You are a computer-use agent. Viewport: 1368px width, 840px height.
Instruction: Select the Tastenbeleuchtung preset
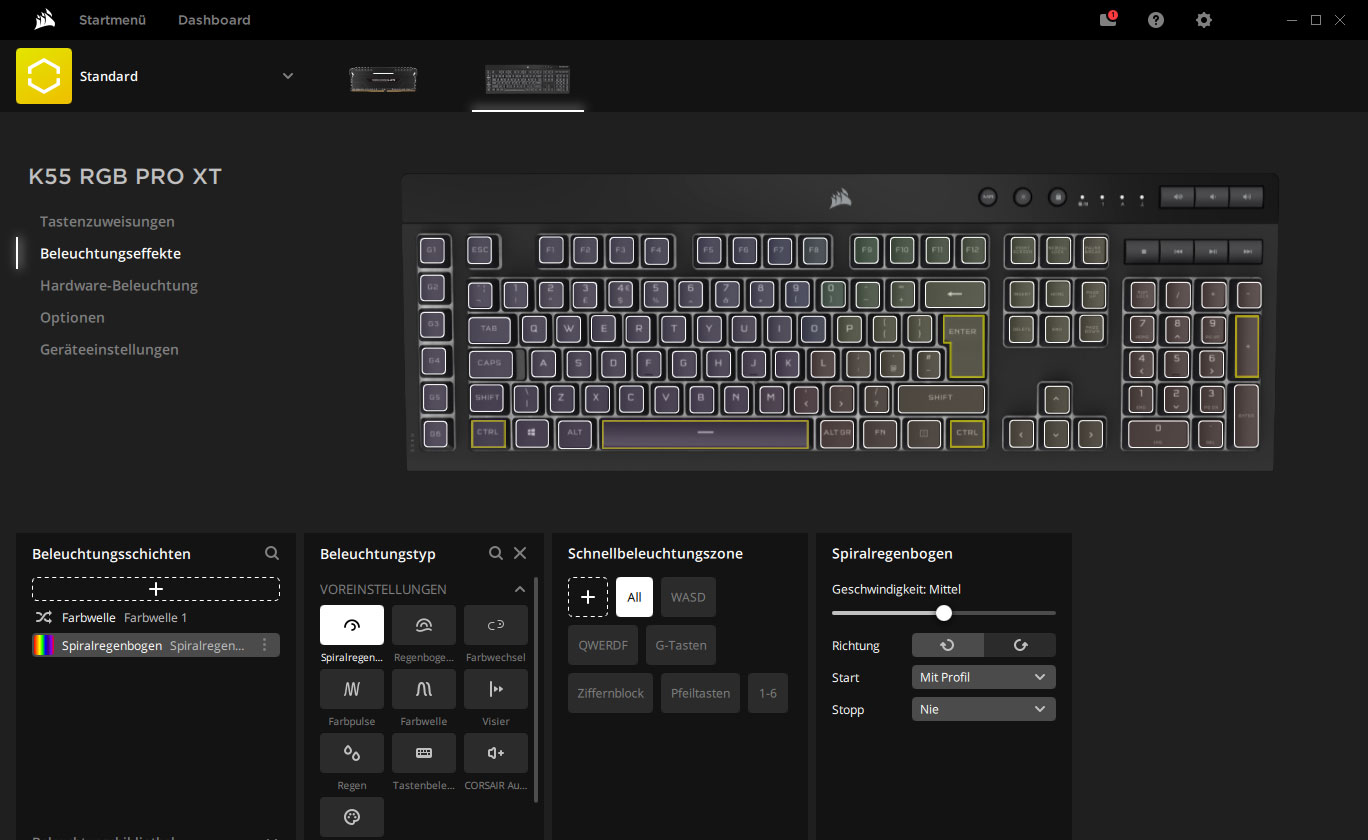[424, 753]
